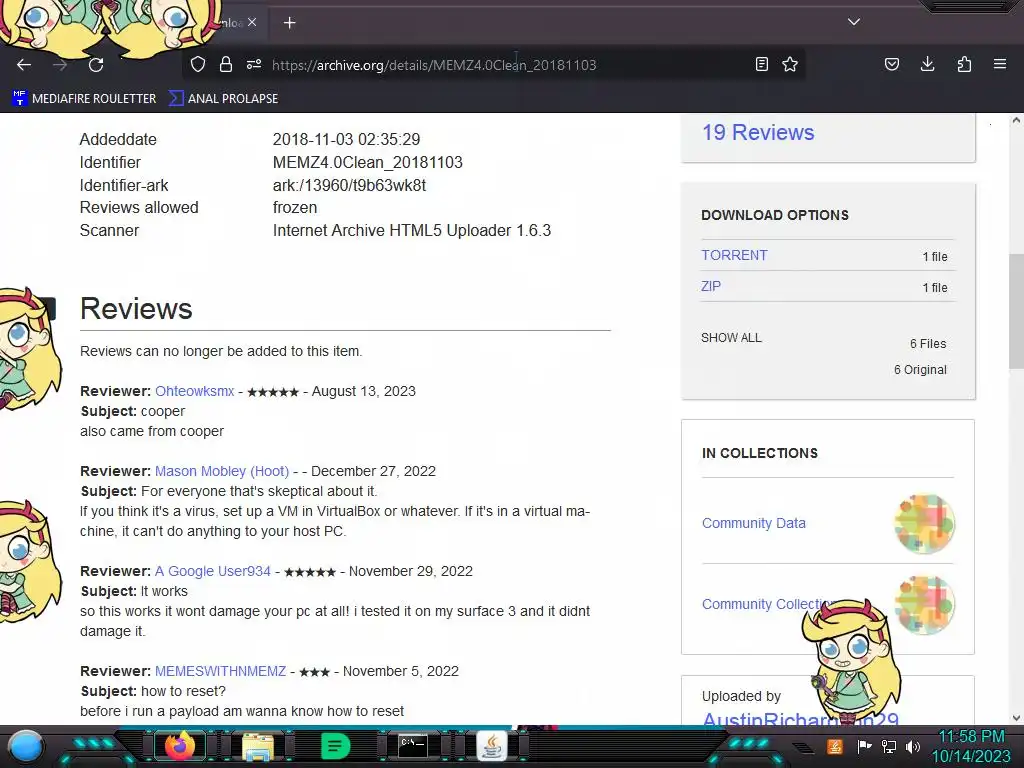Open the taskbar clock and date
Image resolution: width=1024 pixels, height=768 pixels.
[x=971, y=746]
